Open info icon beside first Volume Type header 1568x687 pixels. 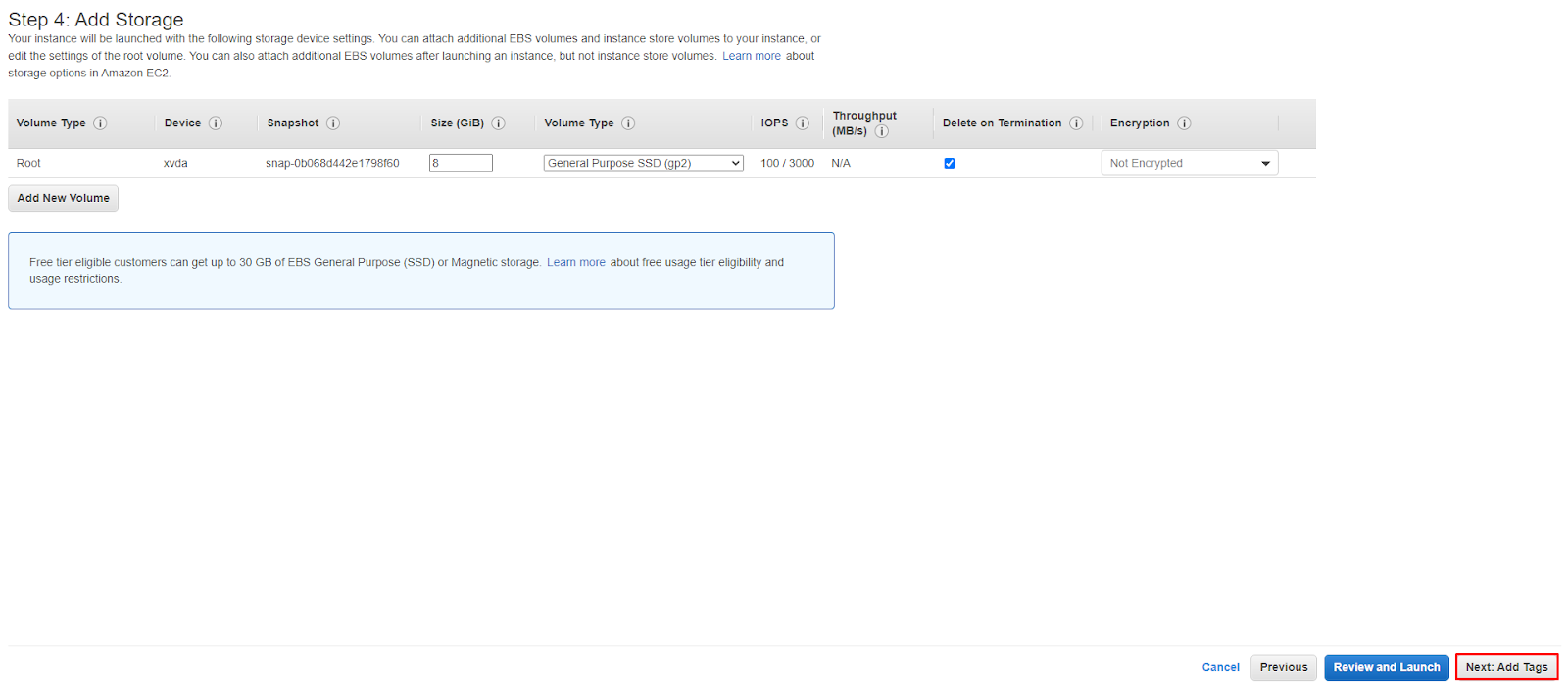point(100,123)
